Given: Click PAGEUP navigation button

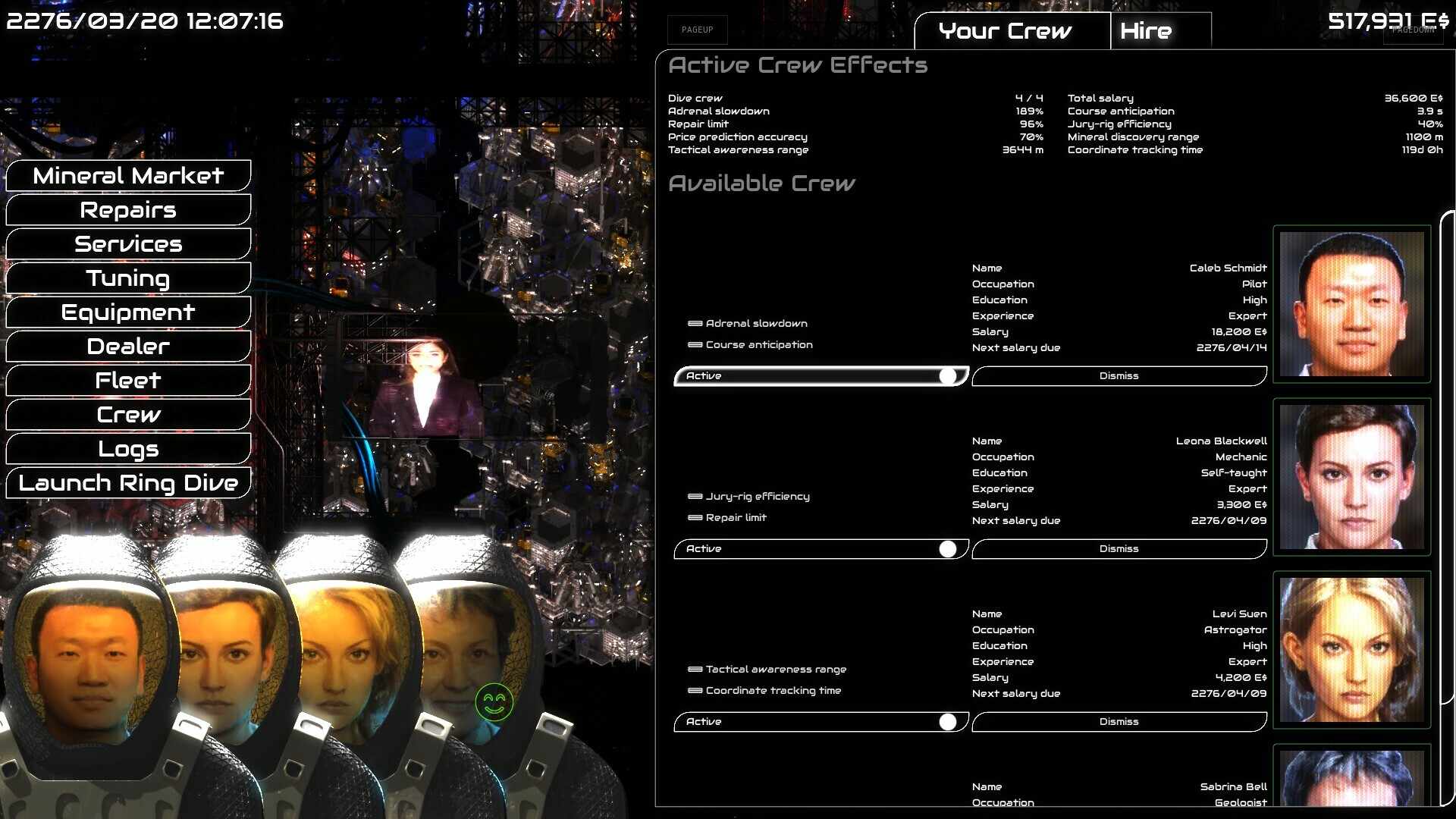Looking at the screenshot, I should [x=697, y=29].
